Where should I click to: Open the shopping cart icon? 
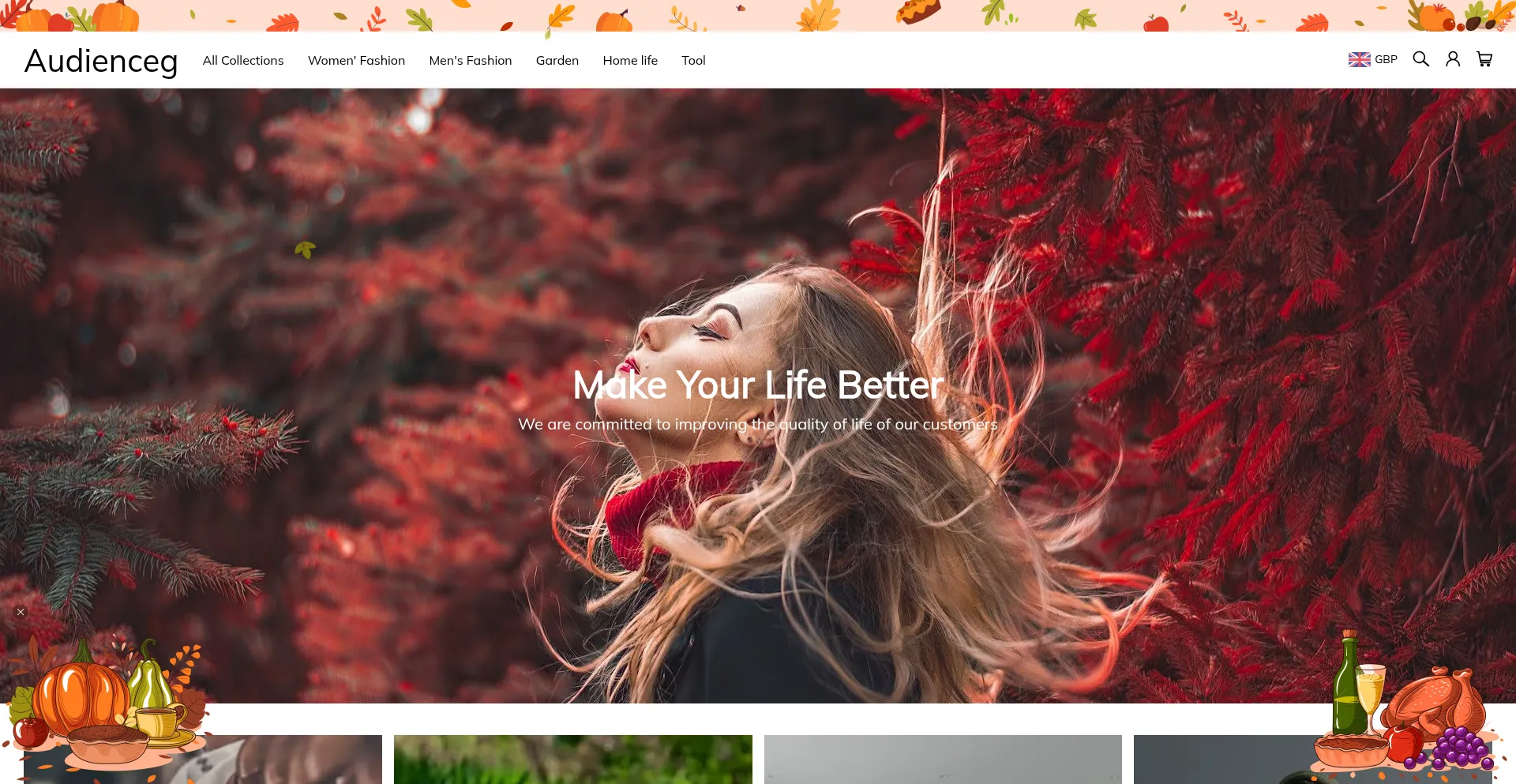(1484, 59)
